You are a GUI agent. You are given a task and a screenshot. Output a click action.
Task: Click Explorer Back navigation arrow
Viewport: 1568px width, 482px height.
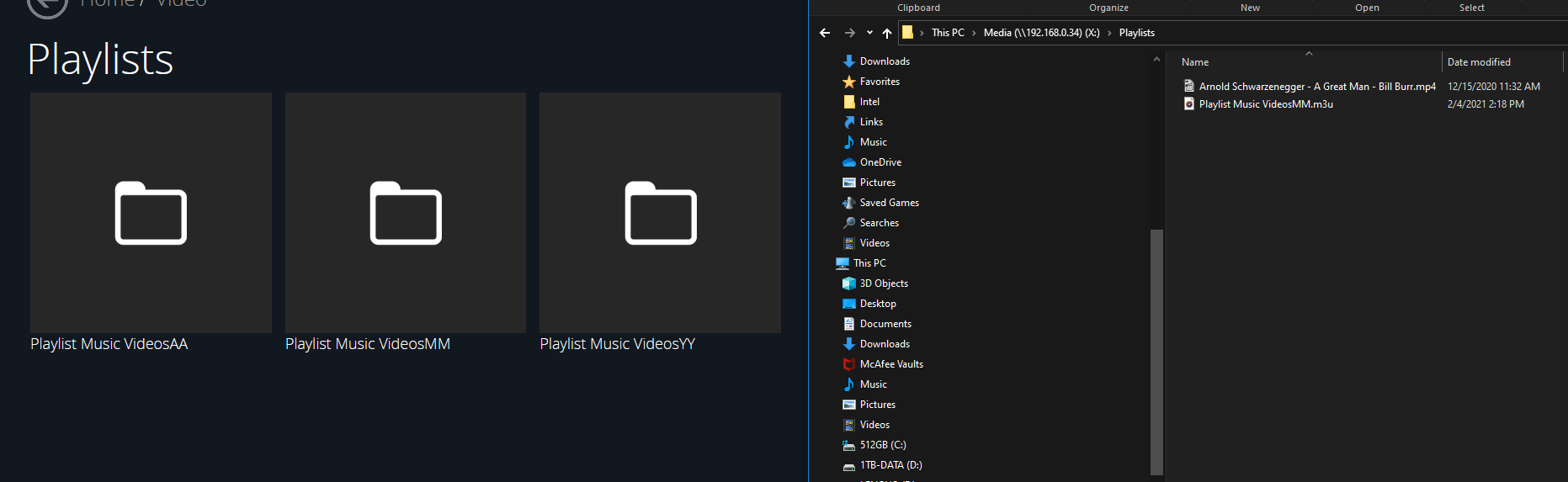tap(825, 33)
